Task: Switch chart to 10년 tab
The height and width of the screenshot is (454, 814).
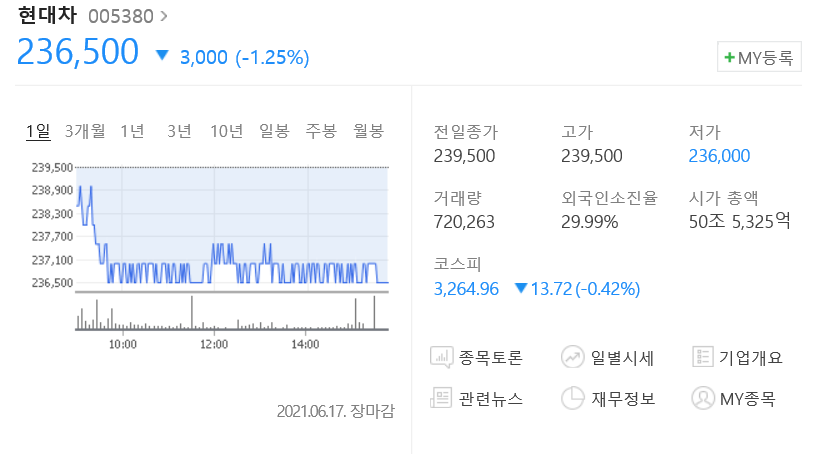Action: point(226,131)
